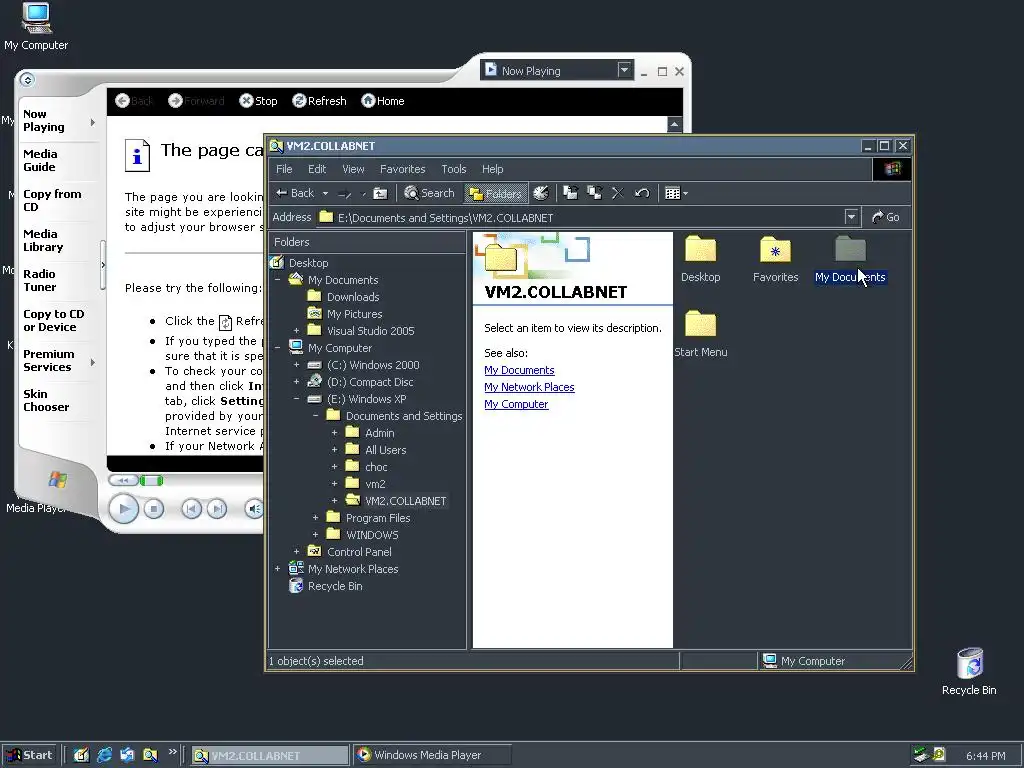Select (D:) Compact Disc in tree
The width and height of the screenshot is (1024, 768).
[x=370, y=382]
